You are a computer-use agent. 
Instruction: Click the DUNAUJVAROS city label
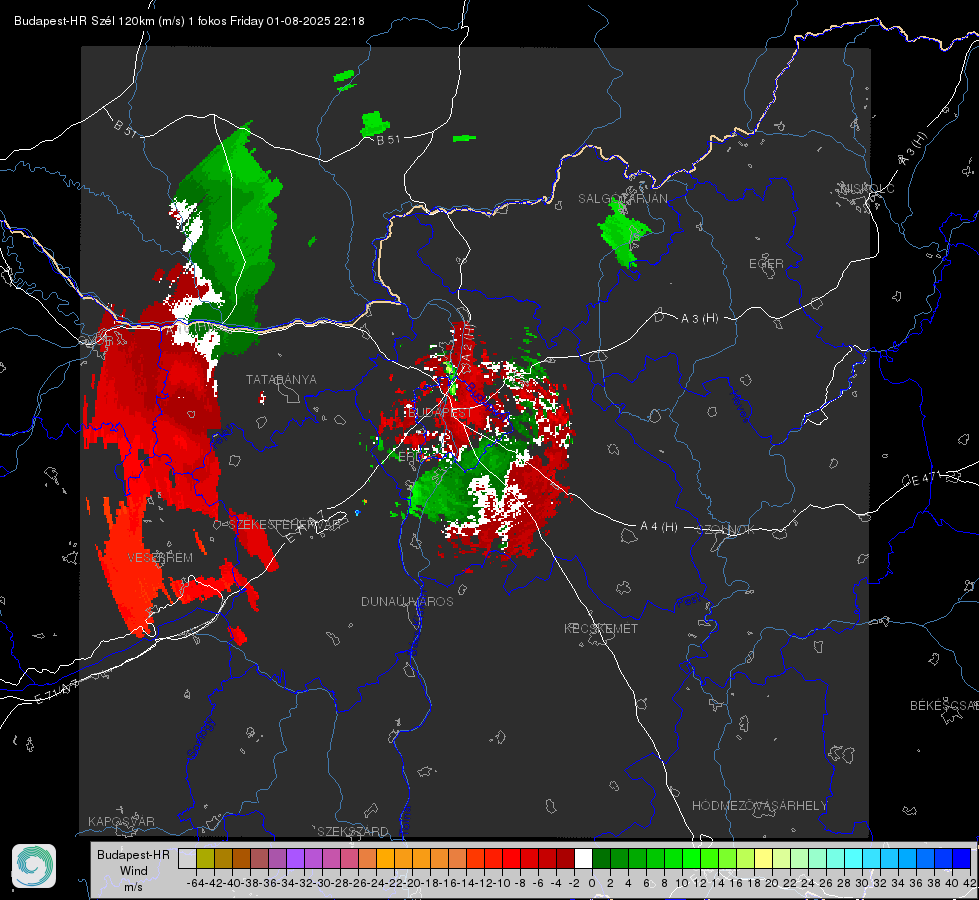pos(407,601)
